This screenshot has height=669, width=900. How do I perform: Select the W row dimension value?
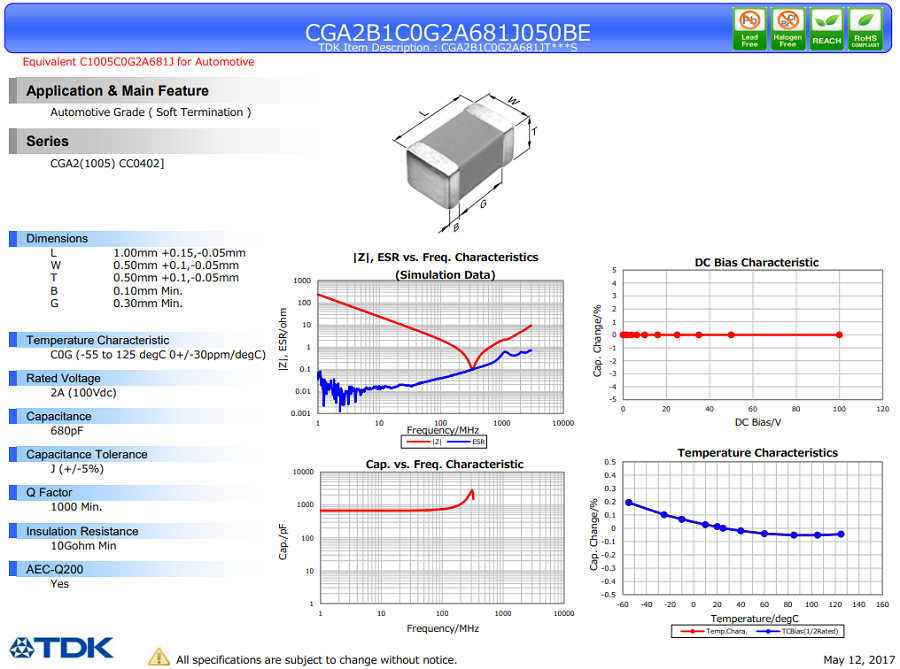[176, 265]
